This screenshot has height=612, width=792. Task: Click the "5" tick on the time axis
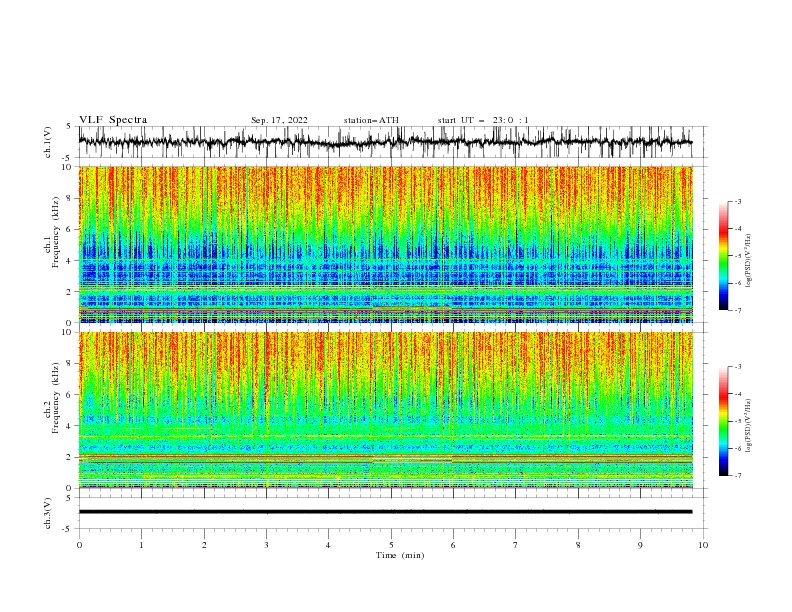pyautogui.click(x=391, y=545)
